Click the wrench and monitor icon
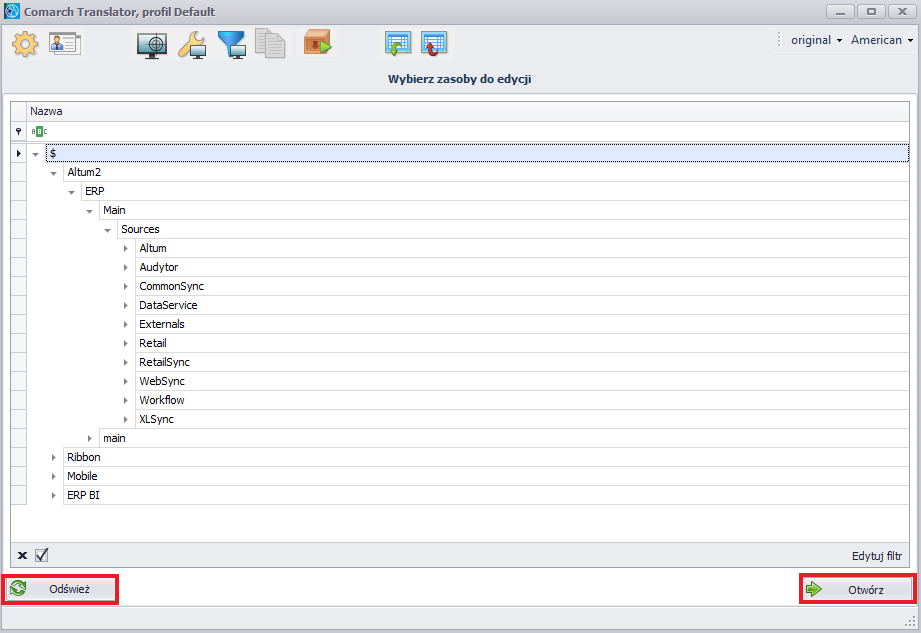 [x=192, y=45]
